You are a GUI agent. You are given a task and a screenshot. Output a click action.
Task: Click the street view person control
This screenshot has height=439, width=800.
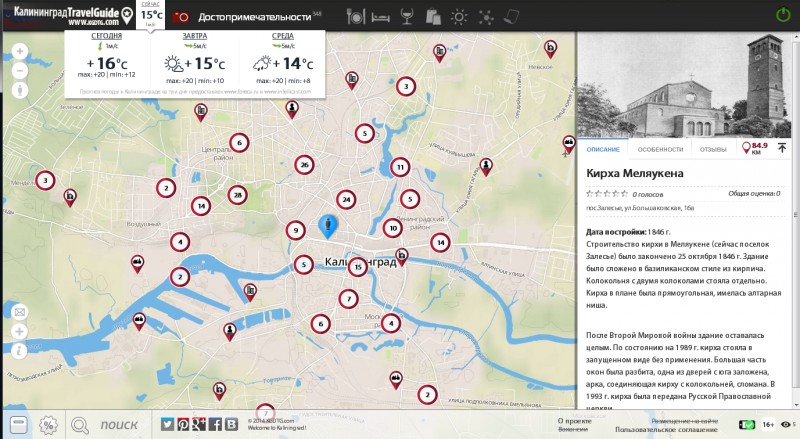(20, 90)
